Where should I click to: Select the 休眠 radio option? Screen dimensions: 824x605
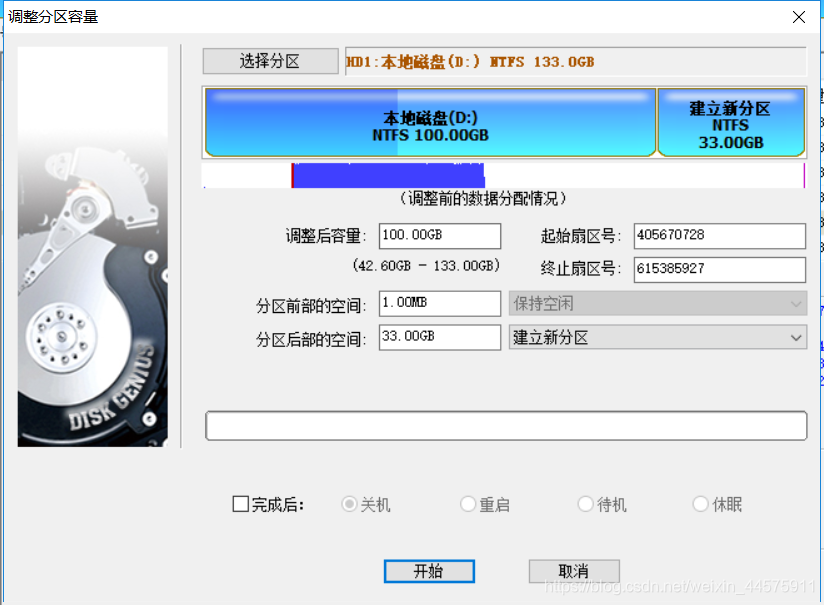[700, 504]
